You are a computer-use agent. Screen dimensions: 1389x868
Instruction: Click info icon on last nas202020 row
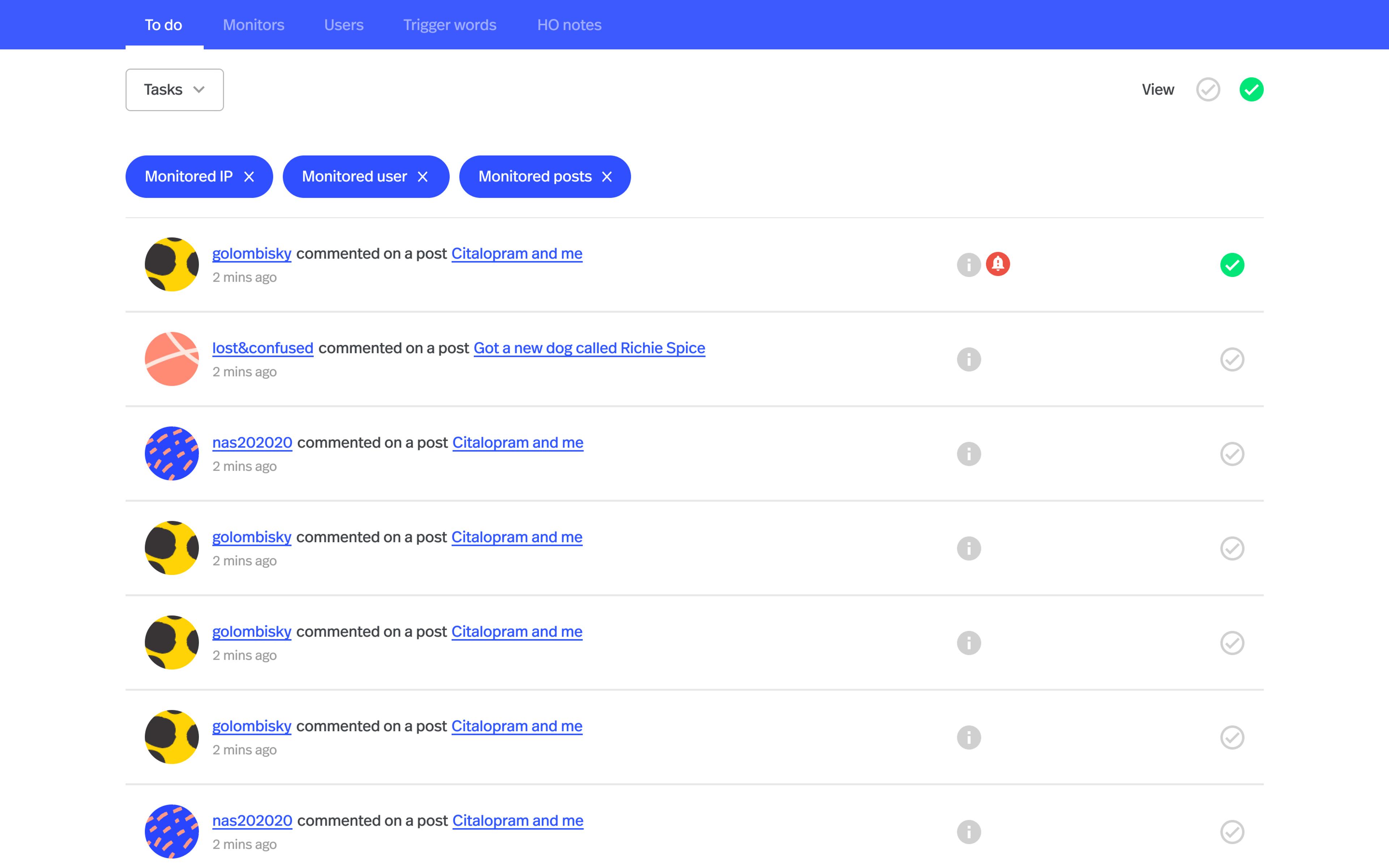click(x=968, y=832)
